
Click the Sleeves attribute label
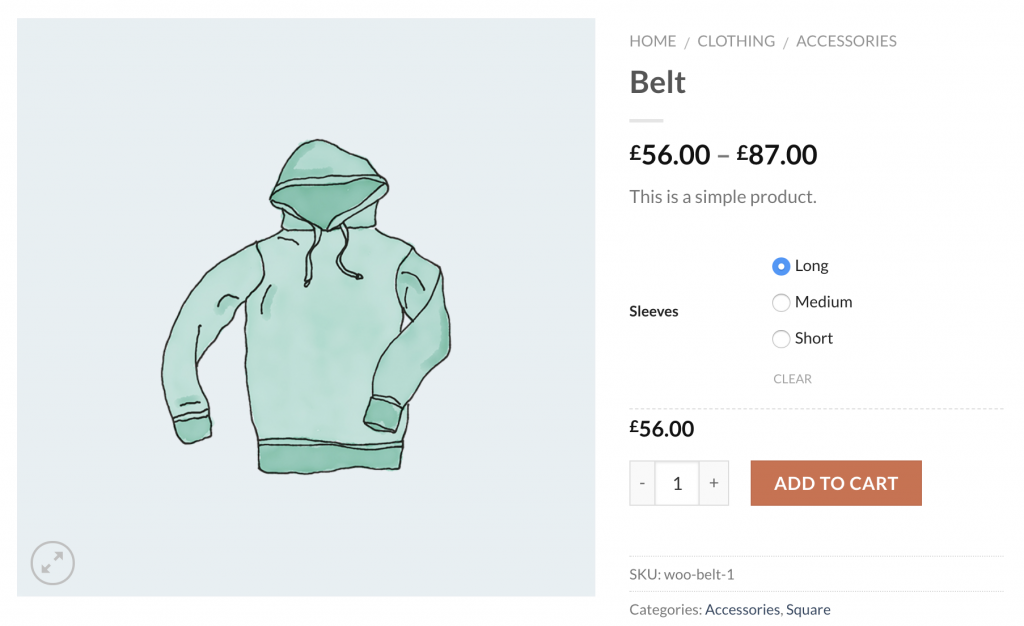point(654,311)
